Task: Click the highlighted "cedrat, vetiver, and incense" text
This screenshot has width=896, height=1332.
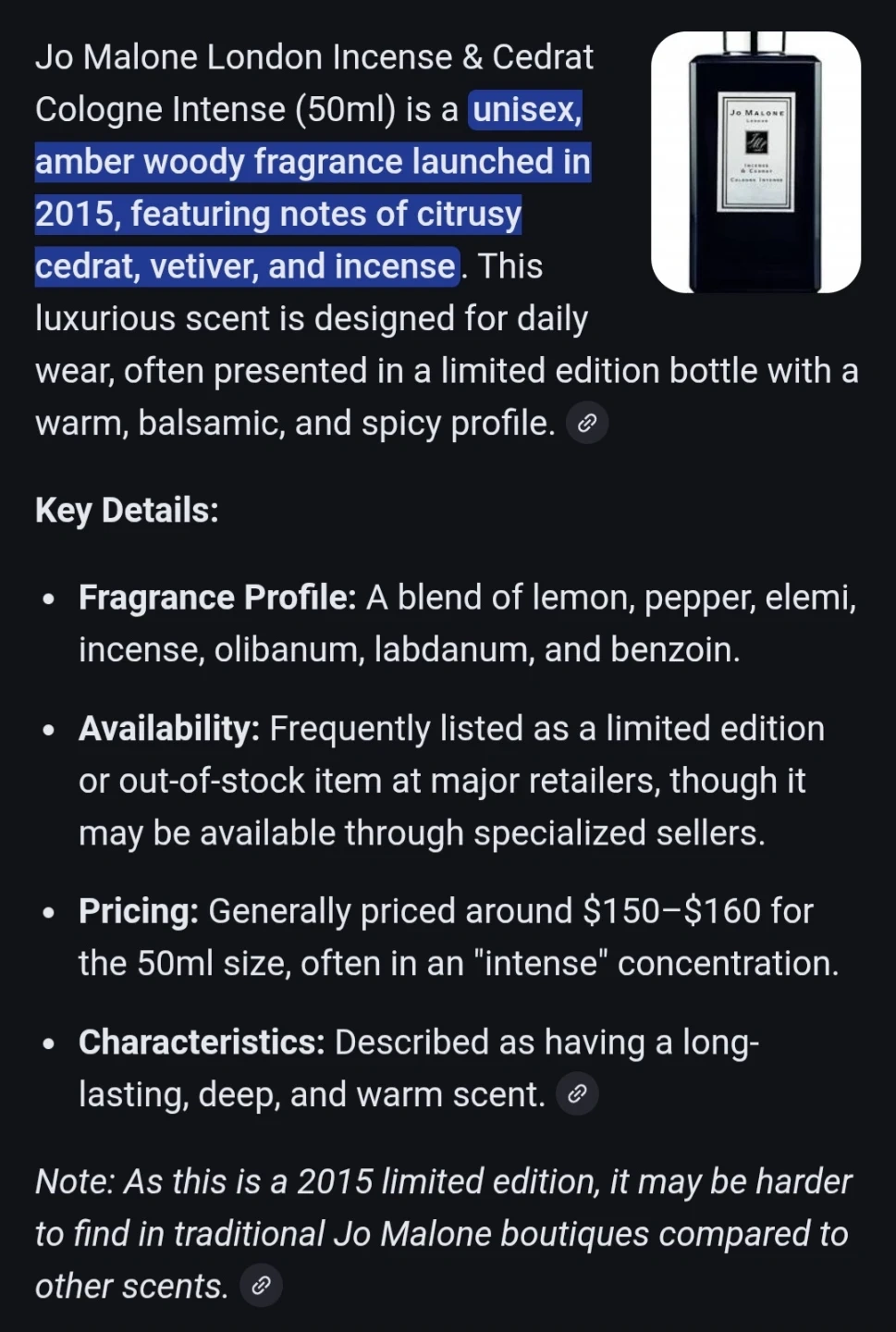Action: [x=245, y=266]
